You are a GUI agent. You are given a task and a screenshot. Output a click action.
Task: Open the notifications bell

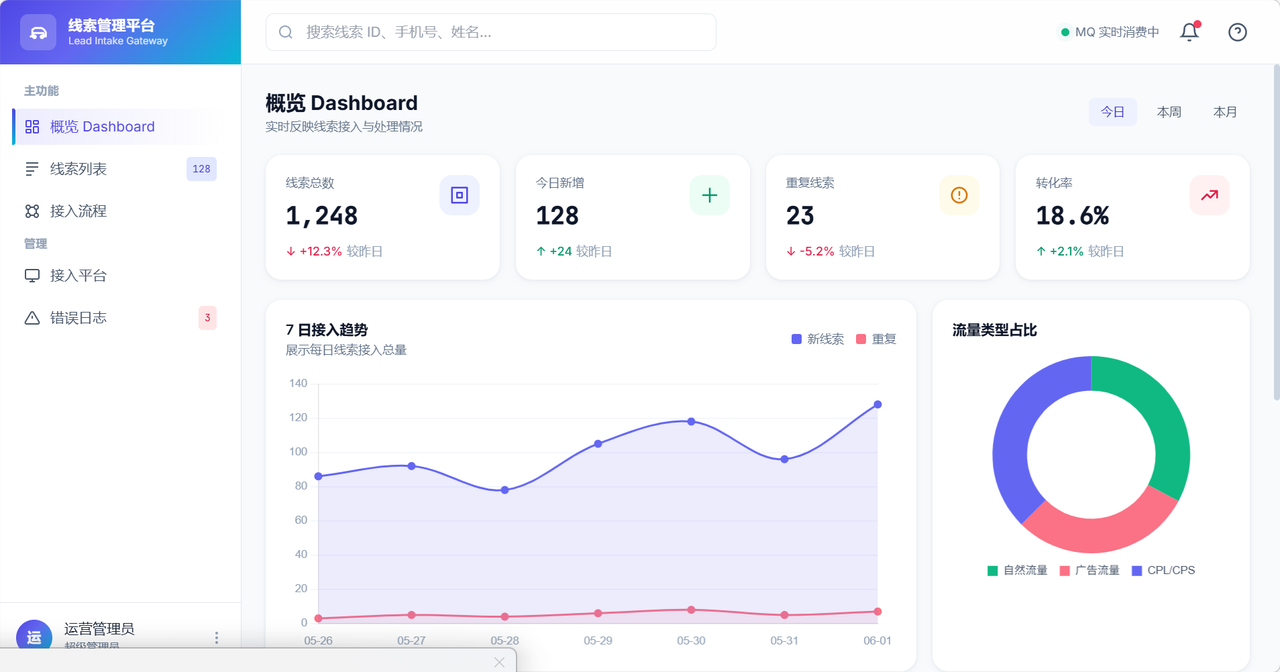tap(1189, 32)
